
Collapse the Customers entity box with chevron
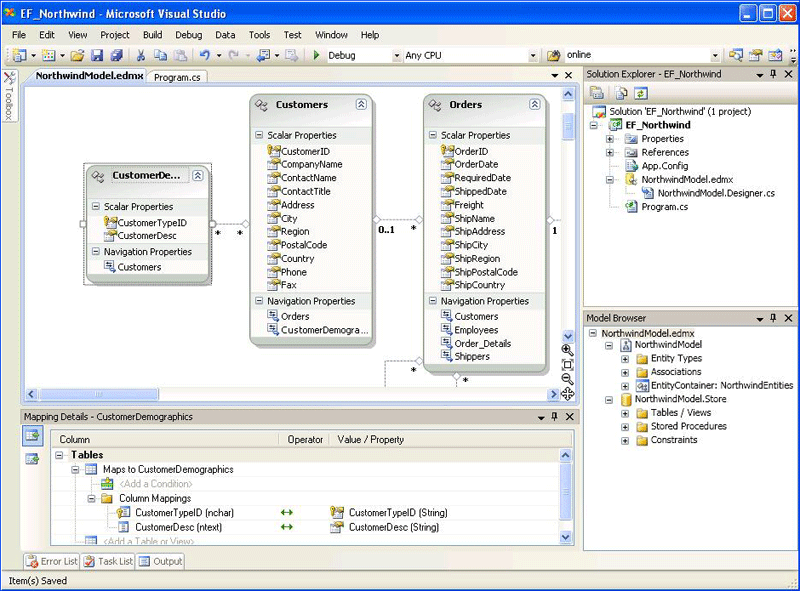361,104
